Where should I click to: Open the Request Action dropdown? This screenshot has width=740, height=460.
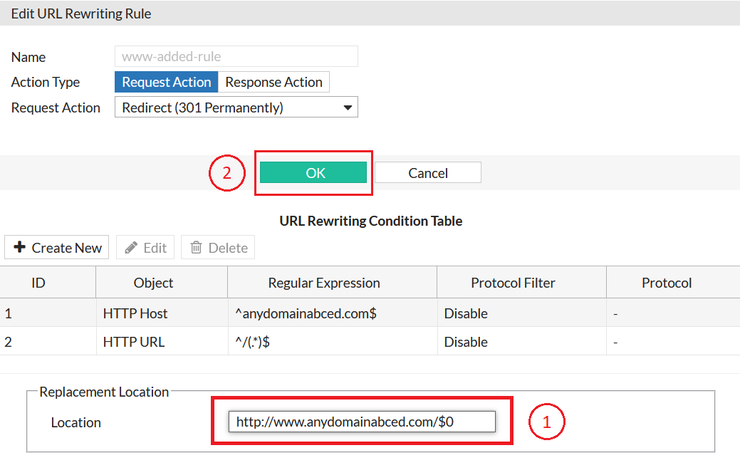[236, 107]
